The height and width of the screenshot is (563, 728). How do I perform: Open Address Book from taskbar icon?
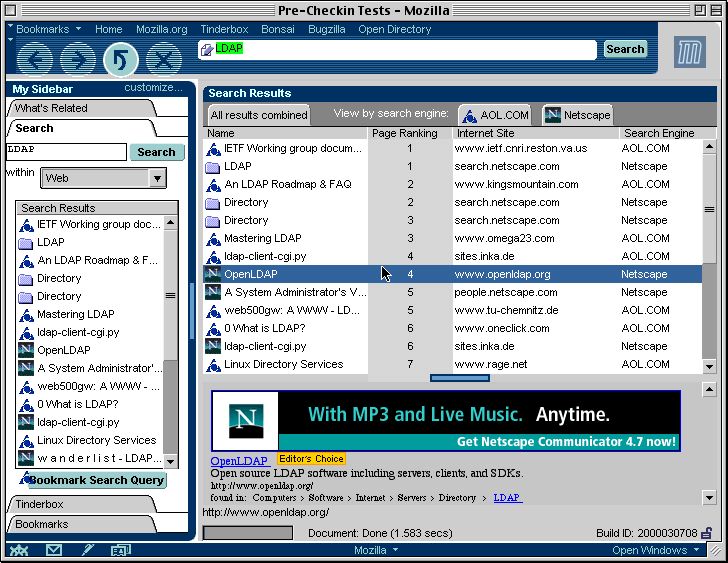120,550
